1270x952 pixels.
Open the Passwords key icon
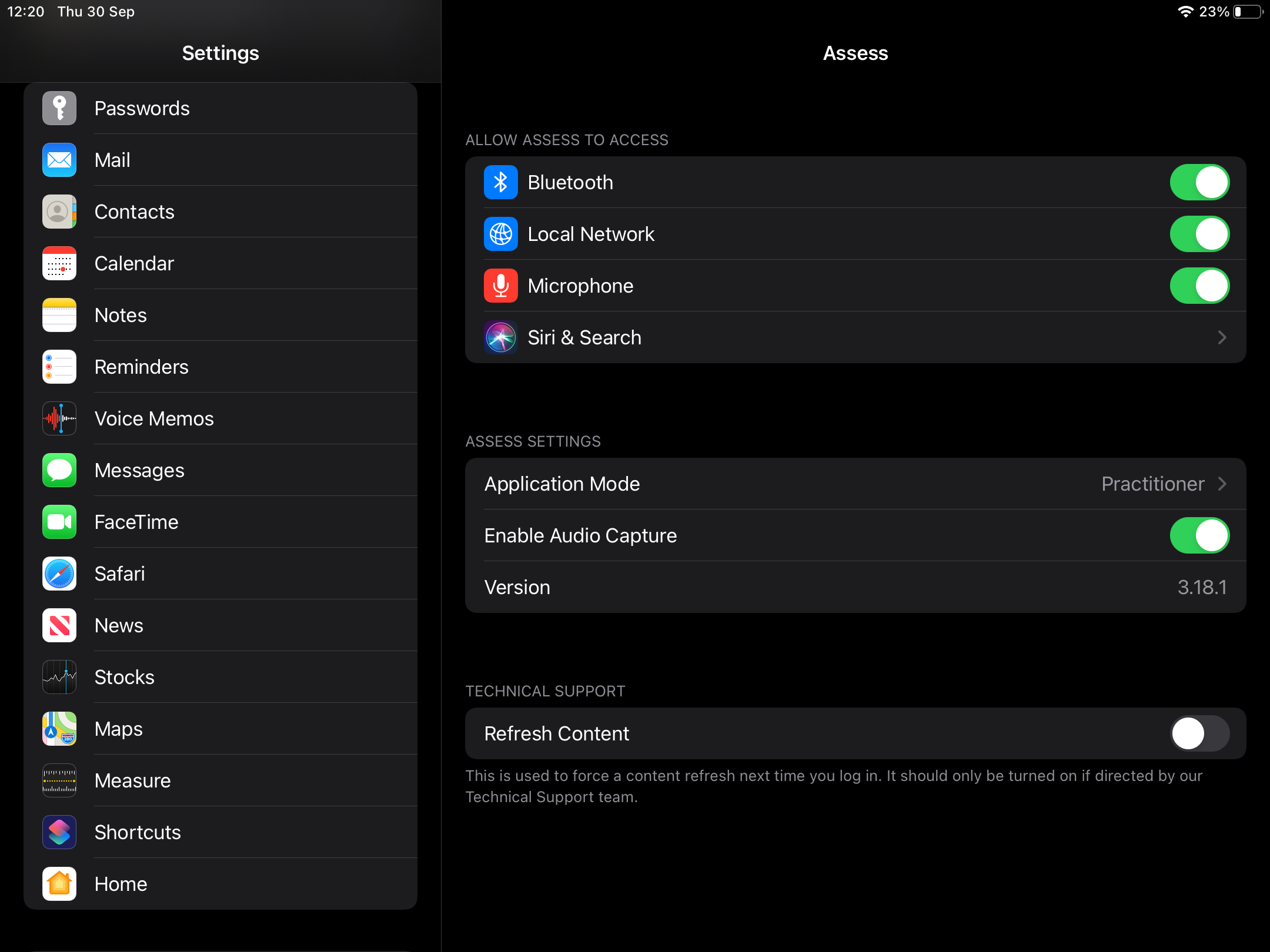tap(59, 108)
